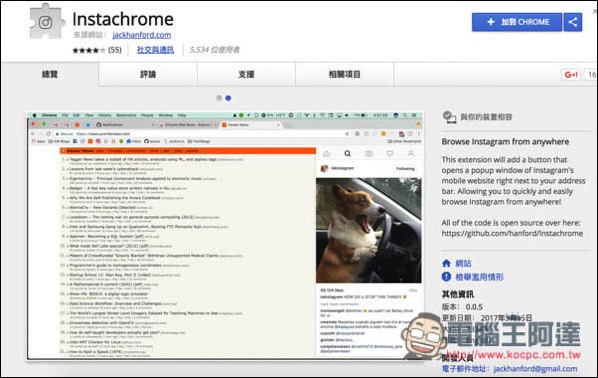Open the 總覽 overview tab
The width and height of the screenshot is (598, 378).
click(x=50, y=74)
